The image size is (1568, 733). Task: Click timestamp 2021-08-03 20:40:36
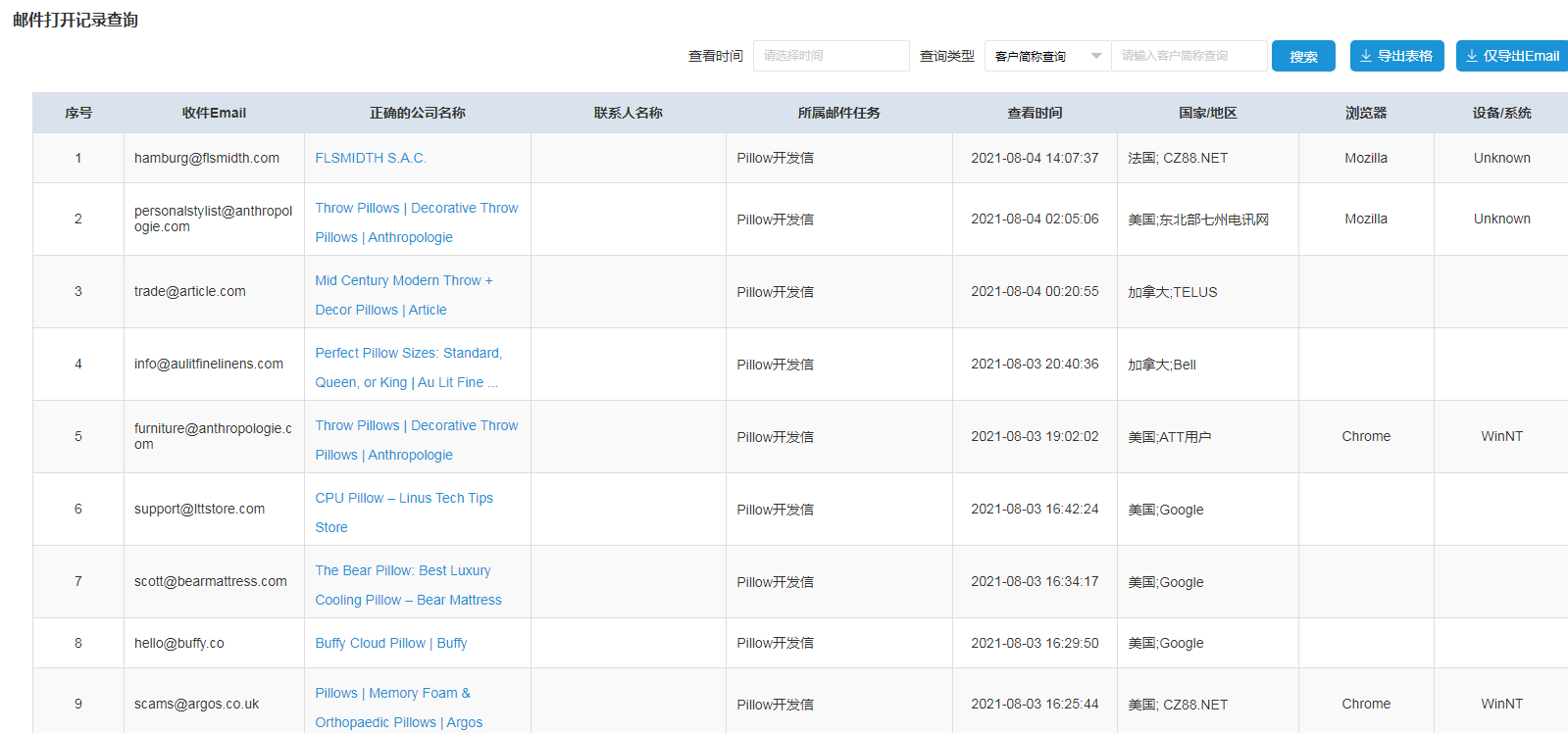point(1035,364)
